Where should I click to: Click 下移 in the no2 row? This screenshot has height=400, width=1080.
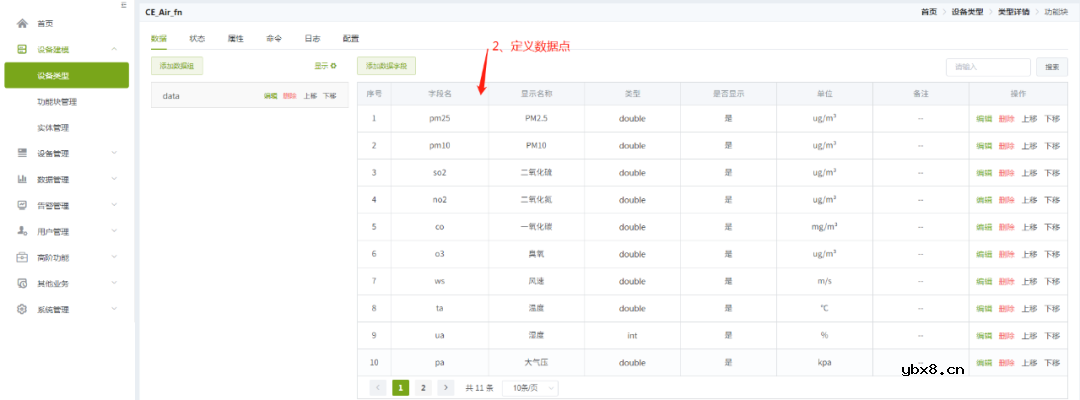click(x=1052, y=200)
